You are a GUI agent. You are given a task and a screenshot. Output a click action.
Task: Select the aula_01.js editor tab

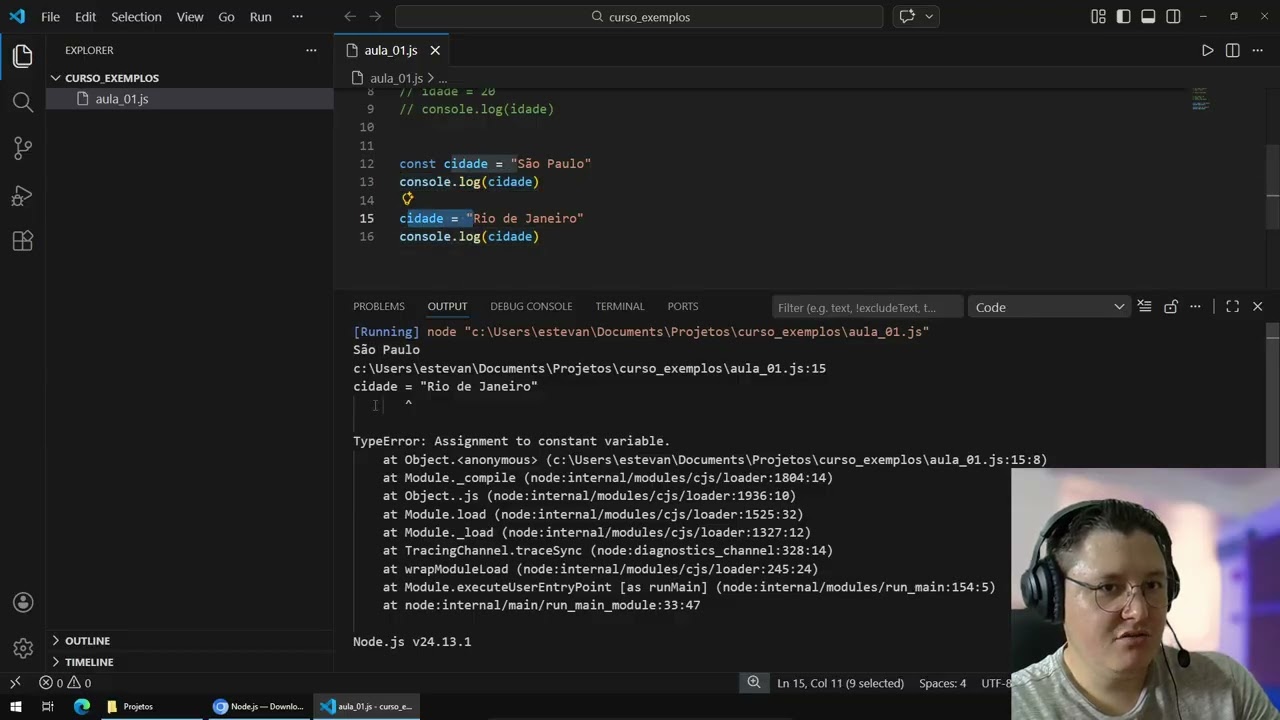(391, 50)
